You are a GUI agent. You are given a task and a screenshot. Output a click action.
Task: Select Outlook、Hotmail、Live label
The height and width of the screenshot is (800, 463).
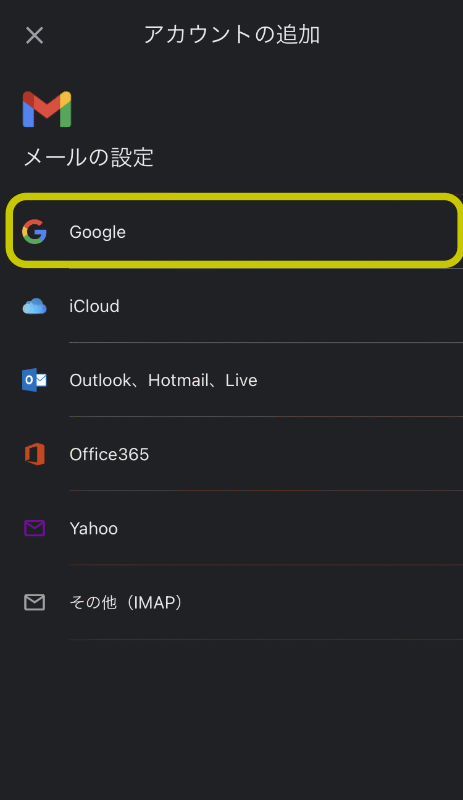pyautogui.click(x=163, y=380)
